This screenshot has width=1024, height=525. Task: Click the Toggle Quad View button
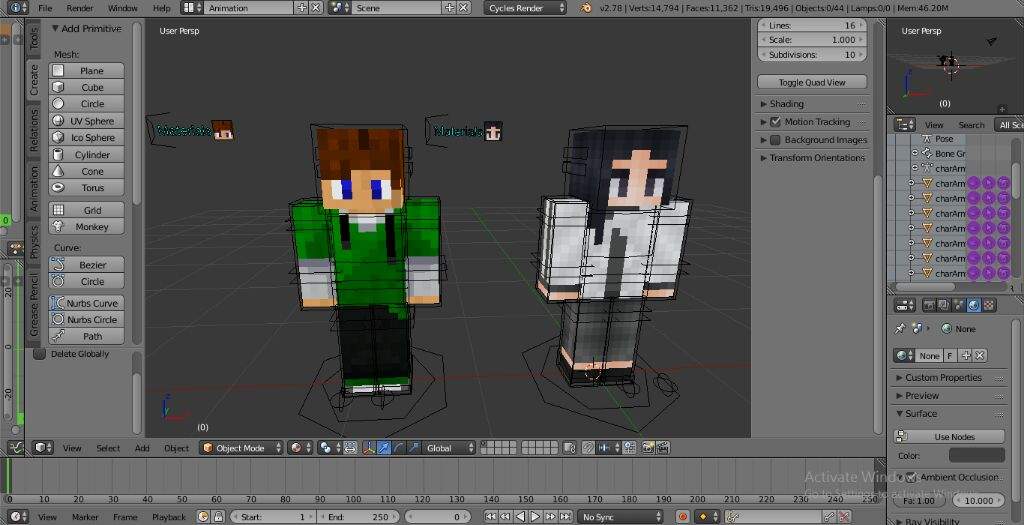pos(812,82)
